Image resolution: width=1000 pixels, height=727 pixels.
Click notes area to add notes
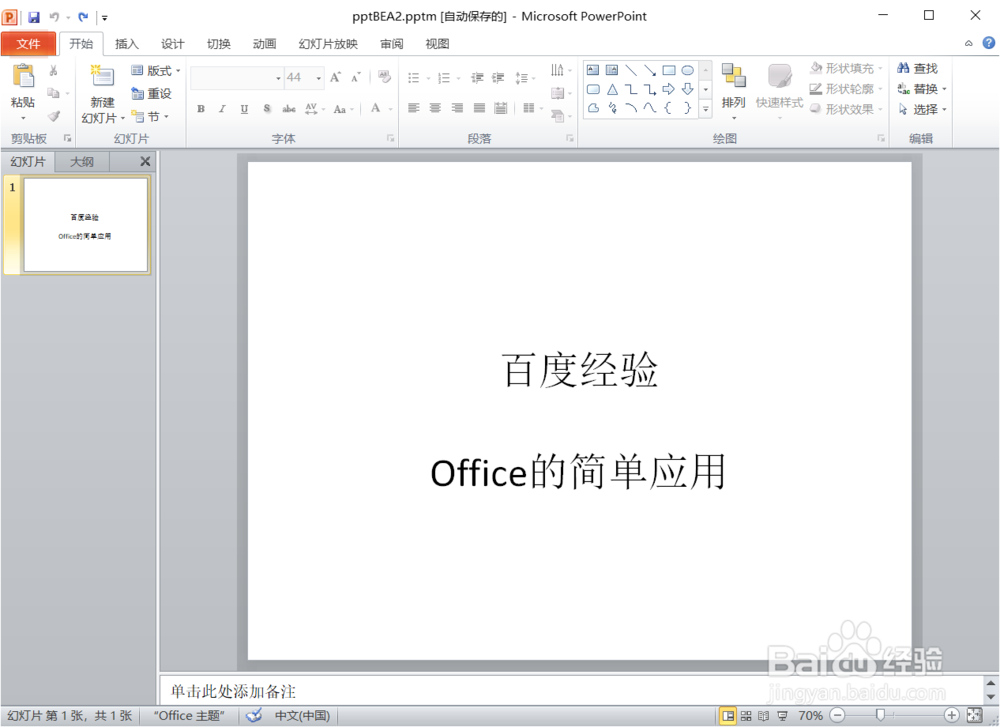(x=571, y=691)
